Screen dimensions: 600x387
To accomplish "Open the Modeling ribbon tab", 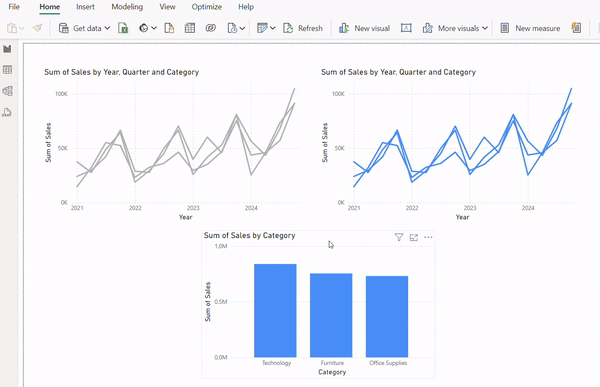I will click(127, 7).
